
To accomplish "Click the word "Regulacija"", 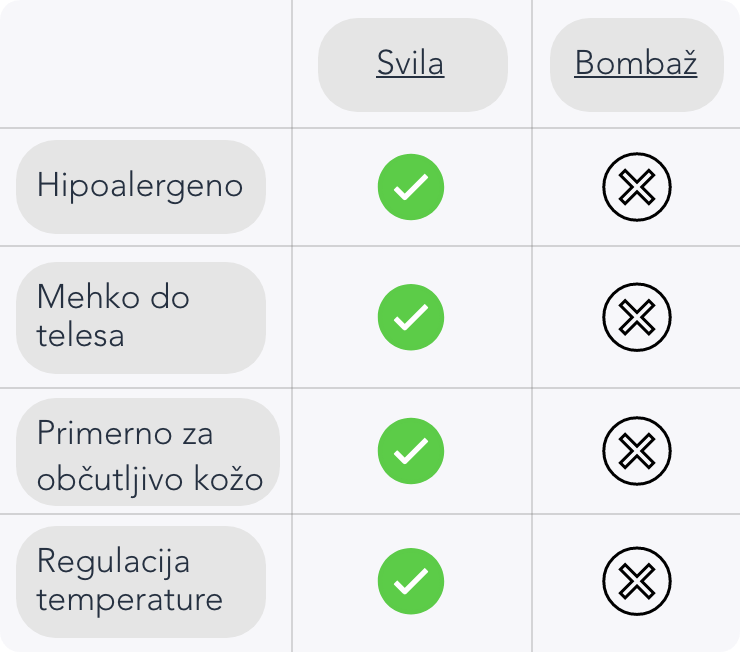I will (113, 561).
